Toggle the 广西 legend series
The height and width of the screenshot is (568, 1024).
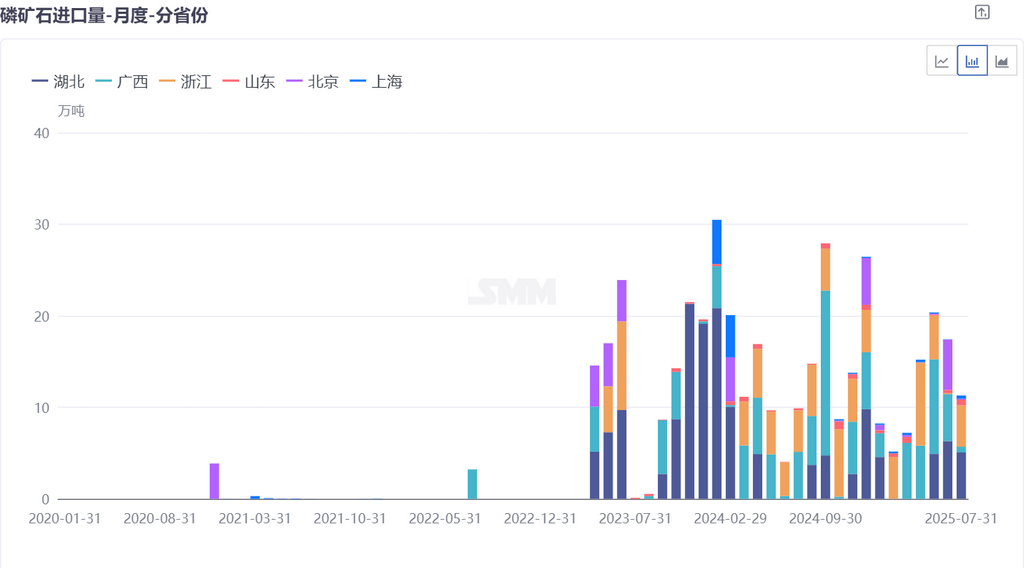click(121, 82)
